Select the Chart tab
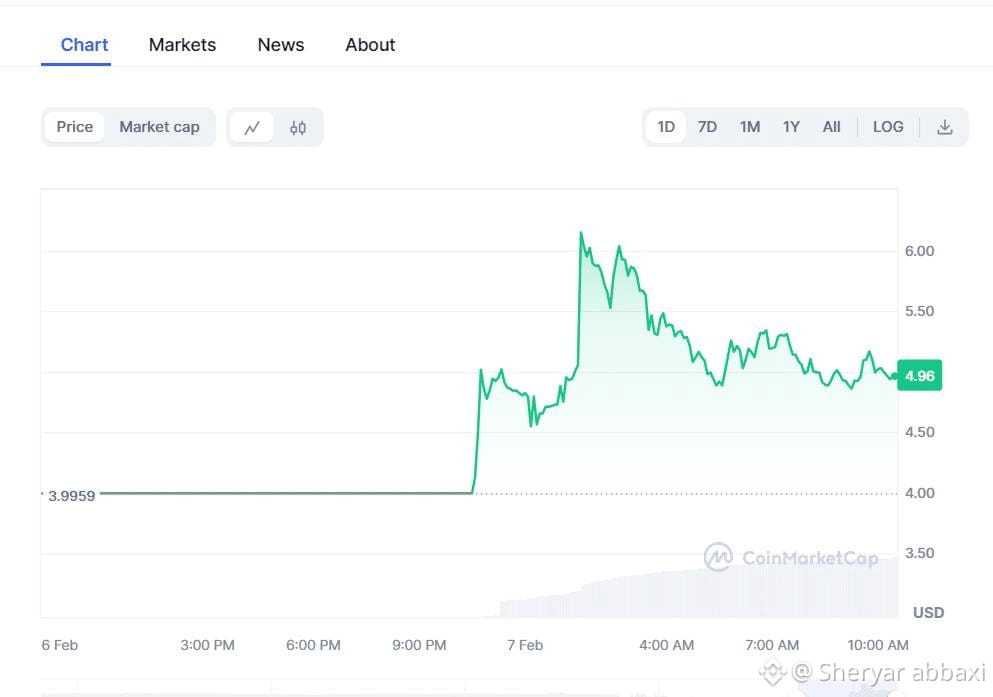 click(84, 45)
